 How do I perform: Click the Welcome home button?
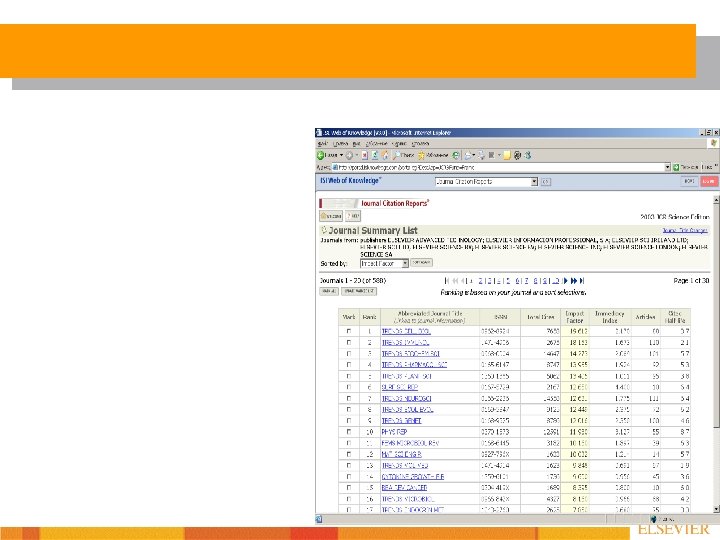(331, 216)
